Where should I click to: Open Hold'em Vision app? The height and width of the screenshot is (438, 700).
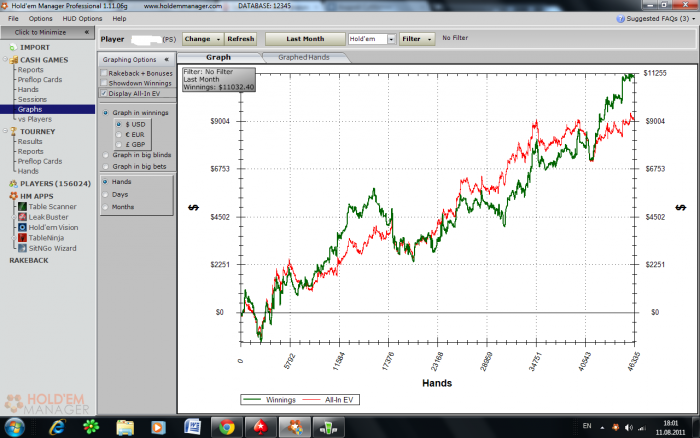(48, 227)
